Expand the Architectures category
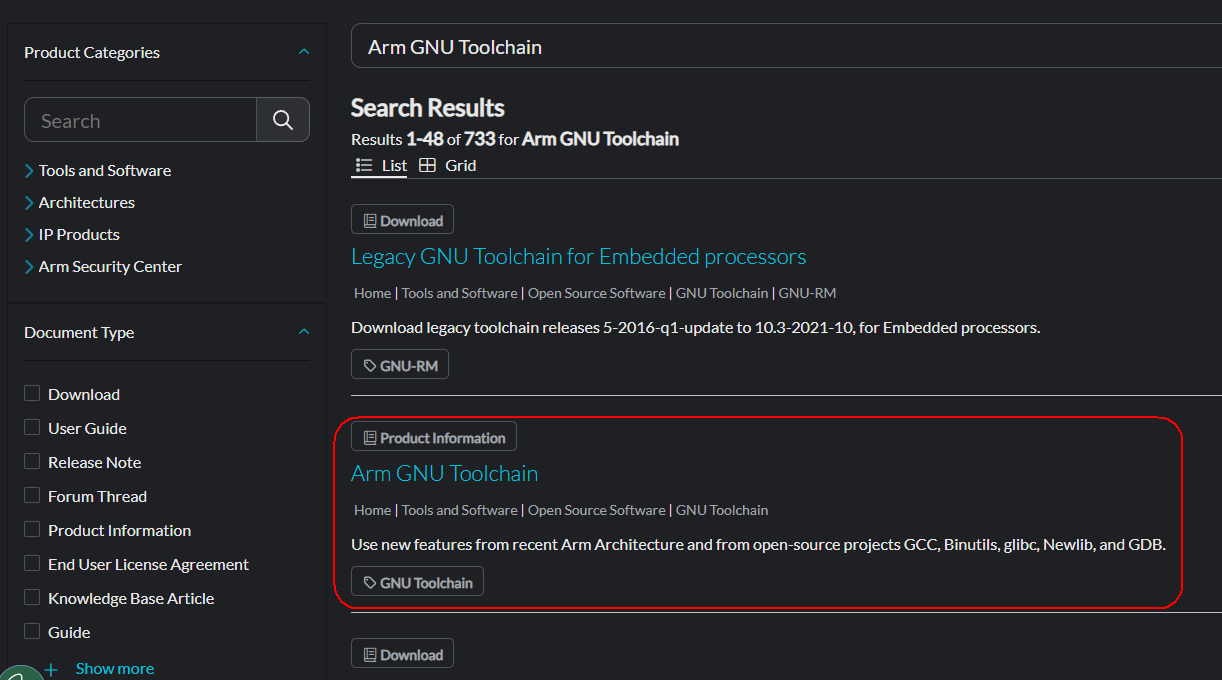The height and width of the screenshot is (680, 1222). pos(29,203)
